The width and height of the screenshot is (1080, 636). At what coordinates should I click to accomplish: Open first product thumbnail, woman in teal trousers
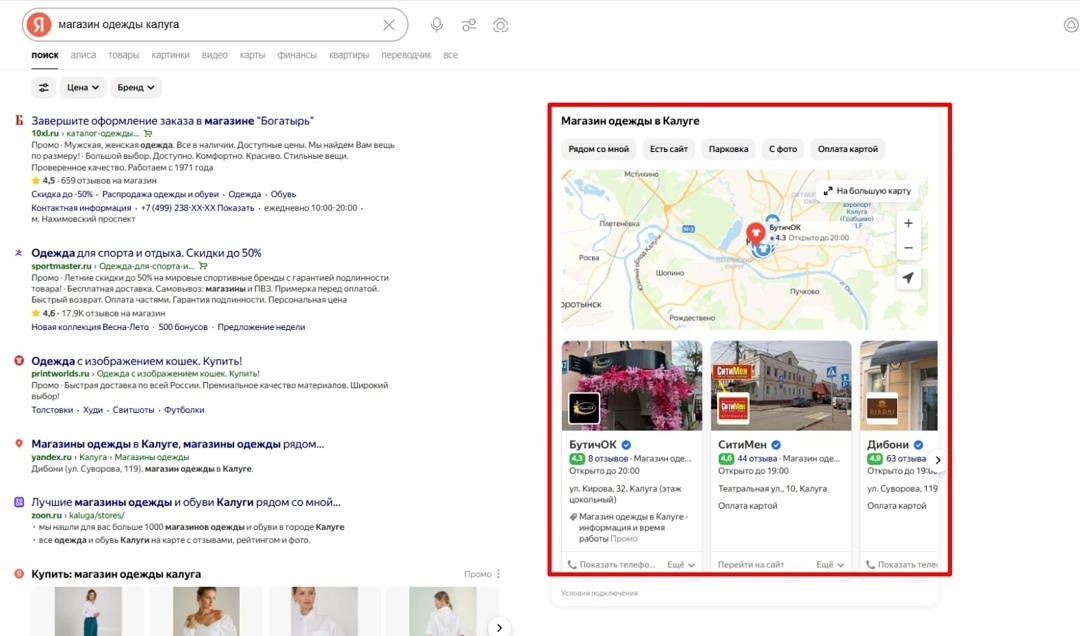coord(88,612)
